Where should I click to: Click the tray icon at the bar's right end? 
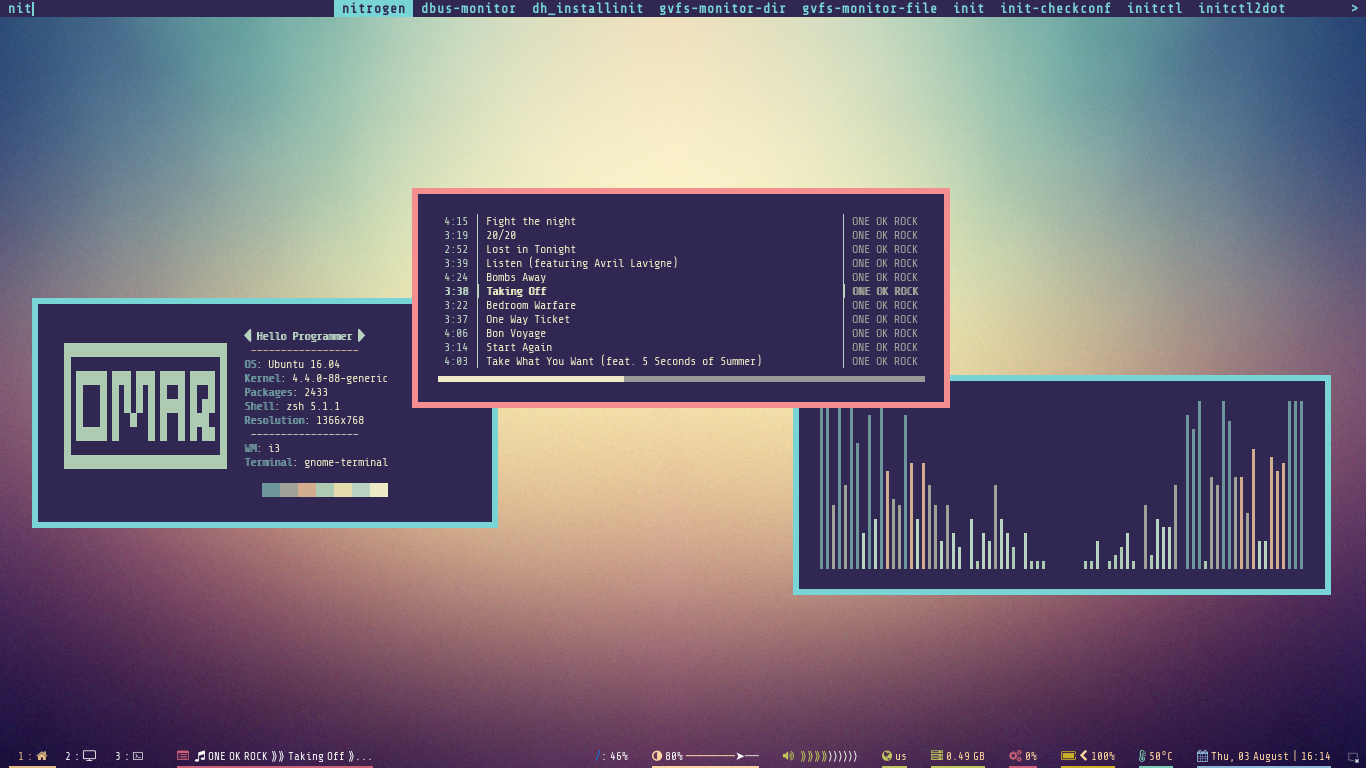click(1353, 757)
